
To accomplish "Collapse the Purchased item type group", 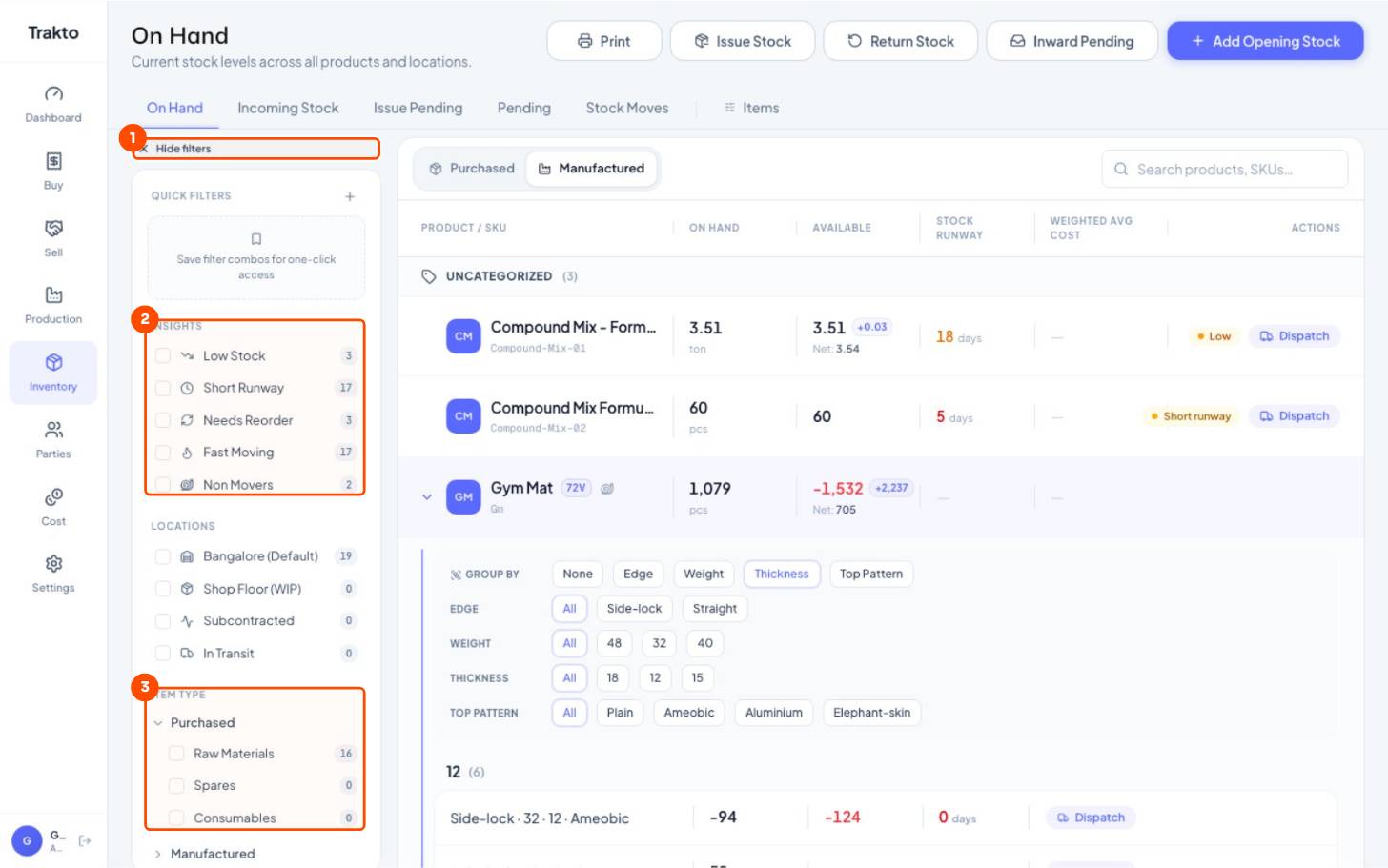I will click(158, 723).
